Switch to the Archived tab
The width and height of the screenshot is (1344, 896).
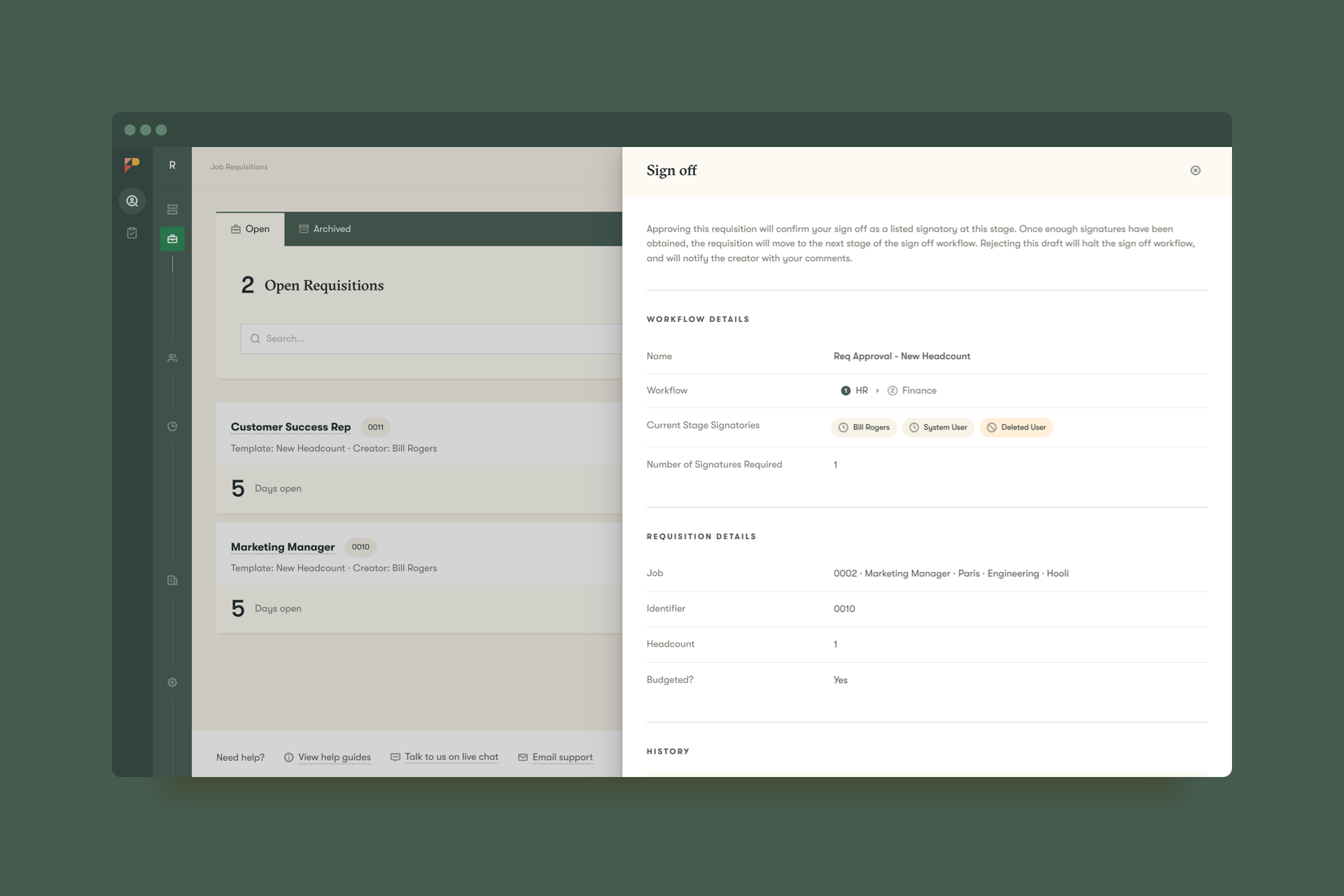click(325, 229)
